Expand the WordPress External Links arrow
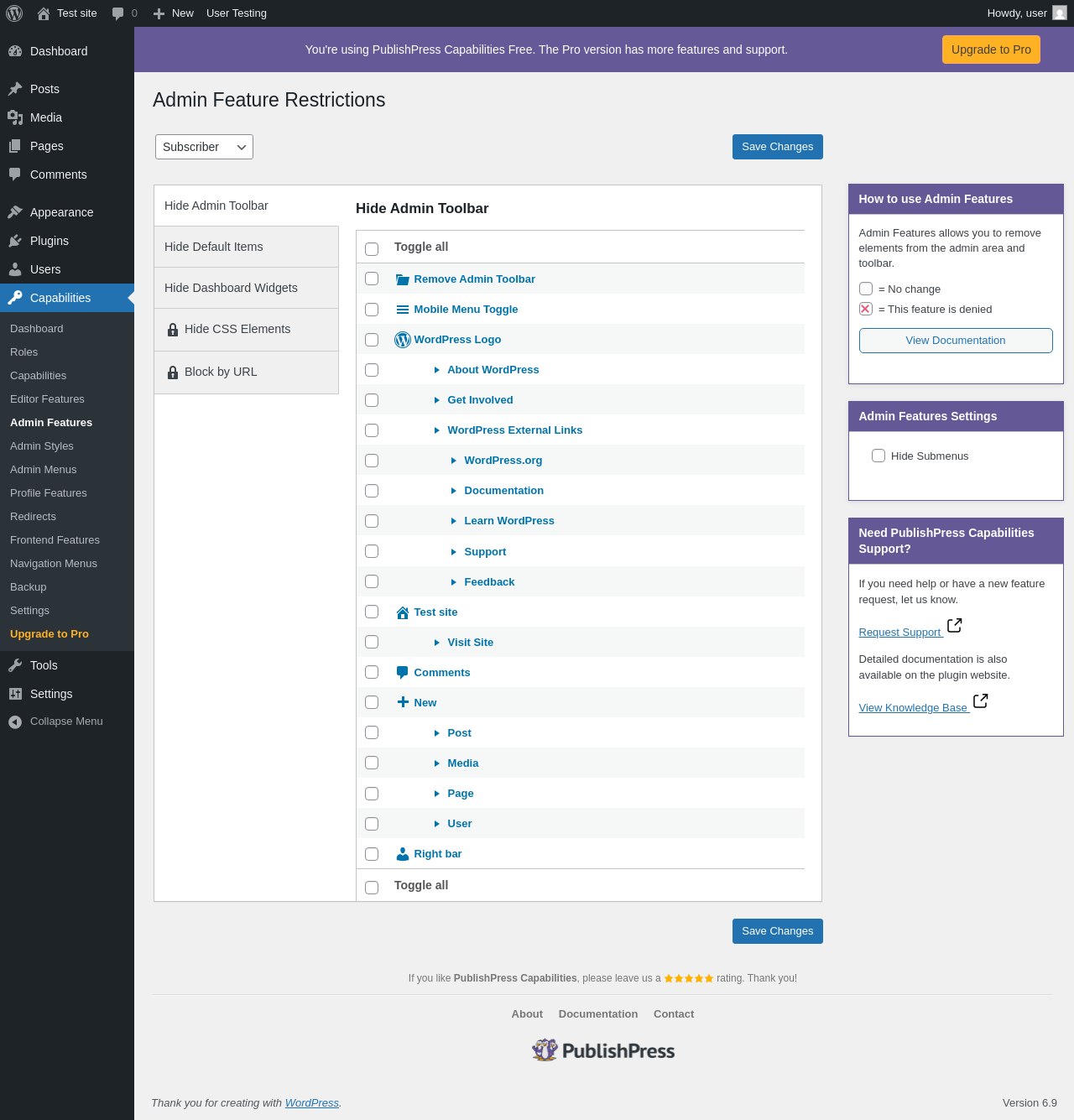This screenshot has width=1074, height=1120. click(437, 430)
